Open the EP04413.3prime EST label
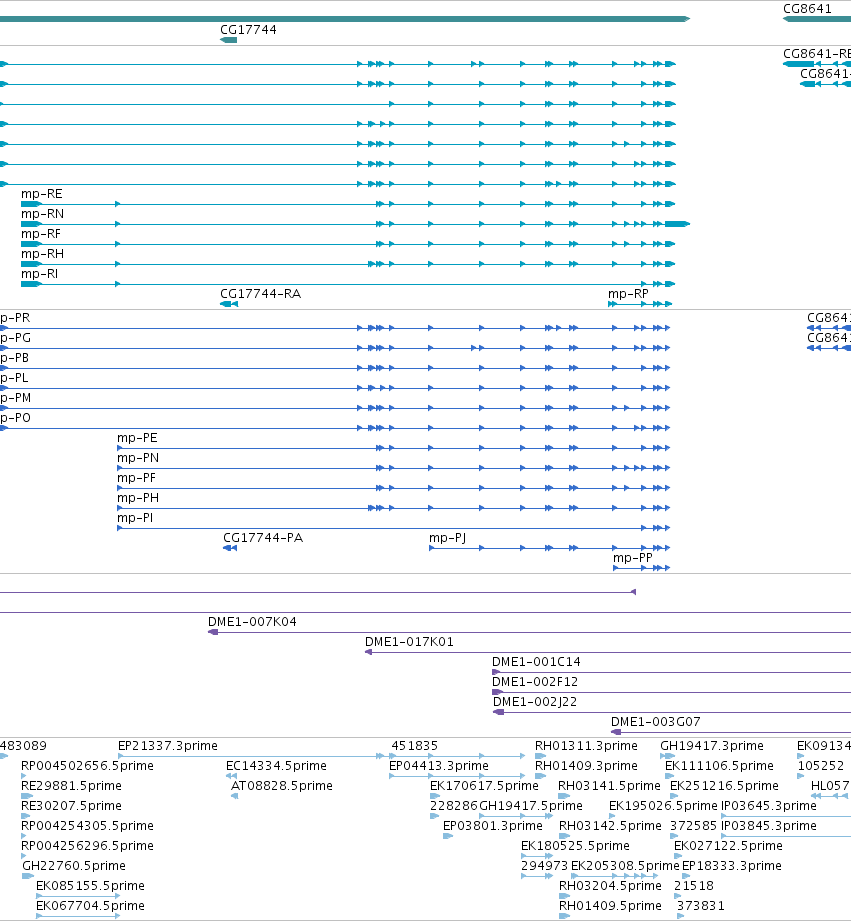This screenshot has height=921, width=851. pos(439,765)
